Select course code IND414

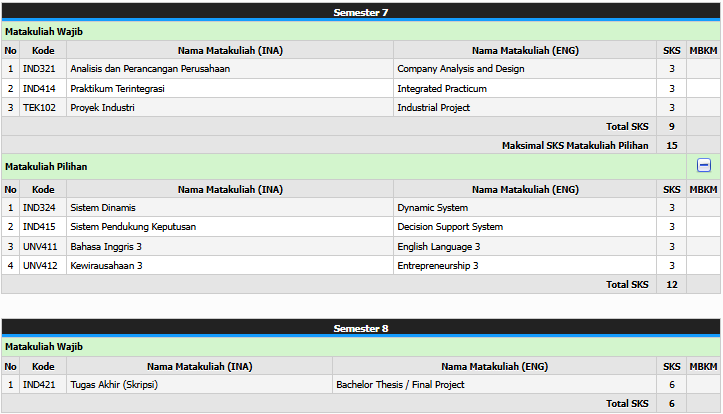37,88
